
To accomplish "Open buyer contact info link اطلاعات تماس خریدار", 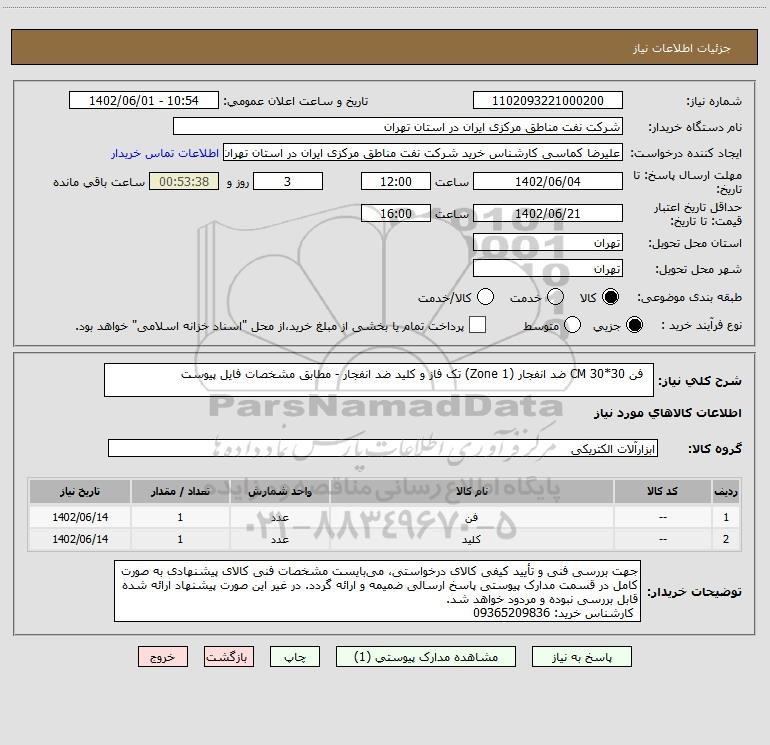I will pyautogui.click(x=165, y=153).
